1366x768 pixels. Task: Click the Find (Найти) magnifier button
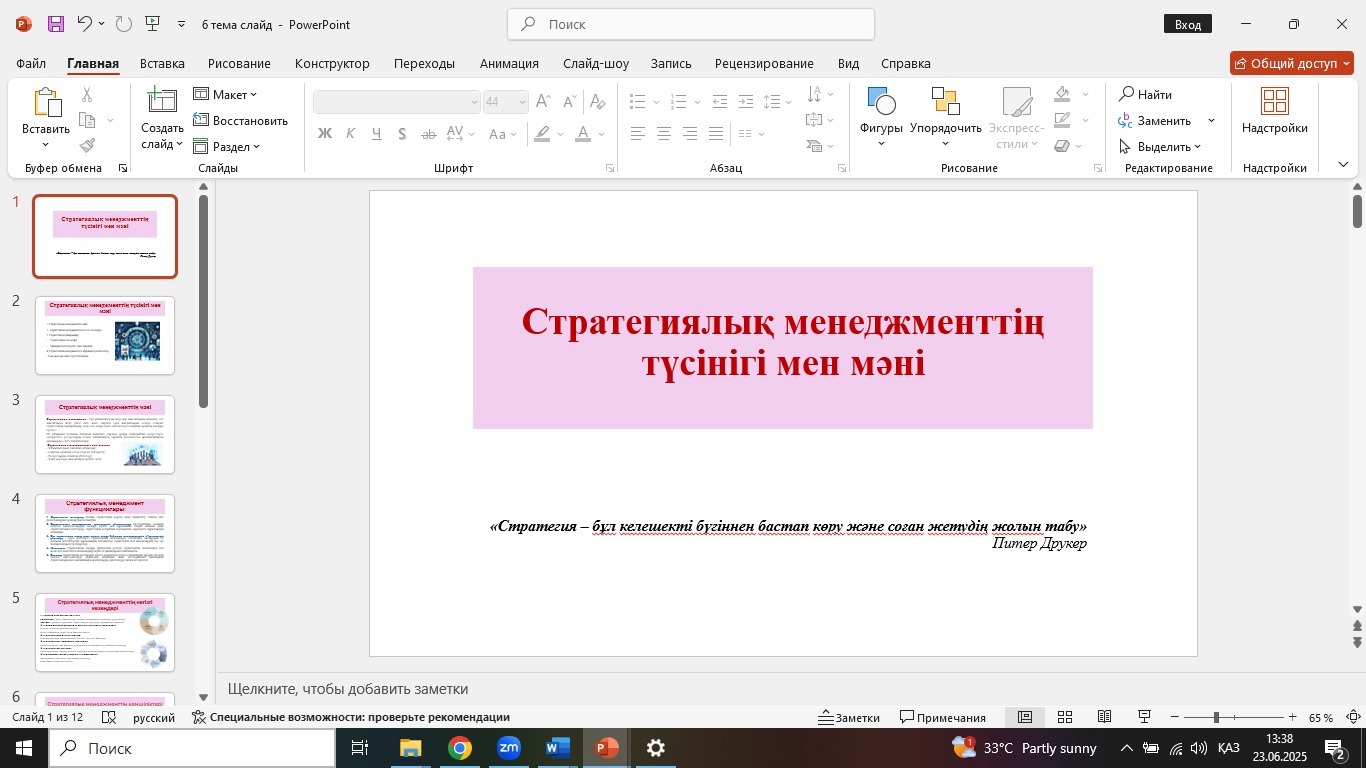coord(1146,94)
